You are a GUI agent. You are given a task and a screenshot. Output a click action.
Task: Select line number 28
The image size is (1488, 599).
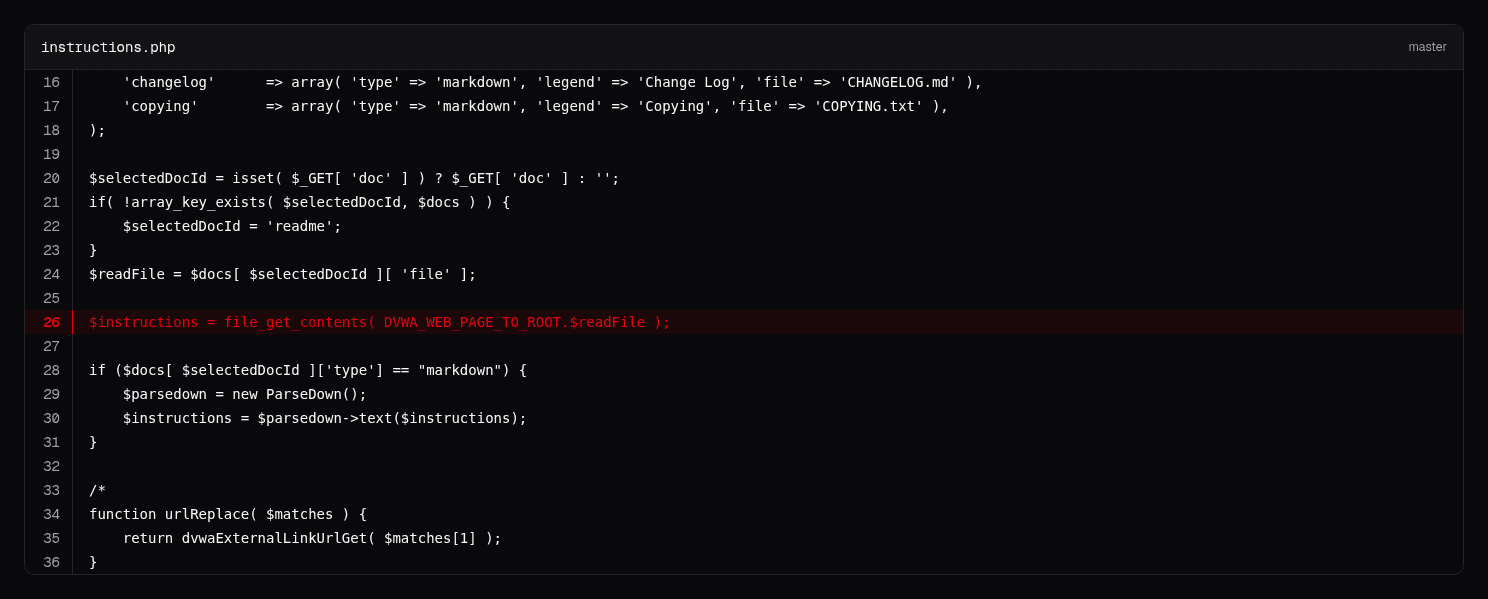[51, 370]
